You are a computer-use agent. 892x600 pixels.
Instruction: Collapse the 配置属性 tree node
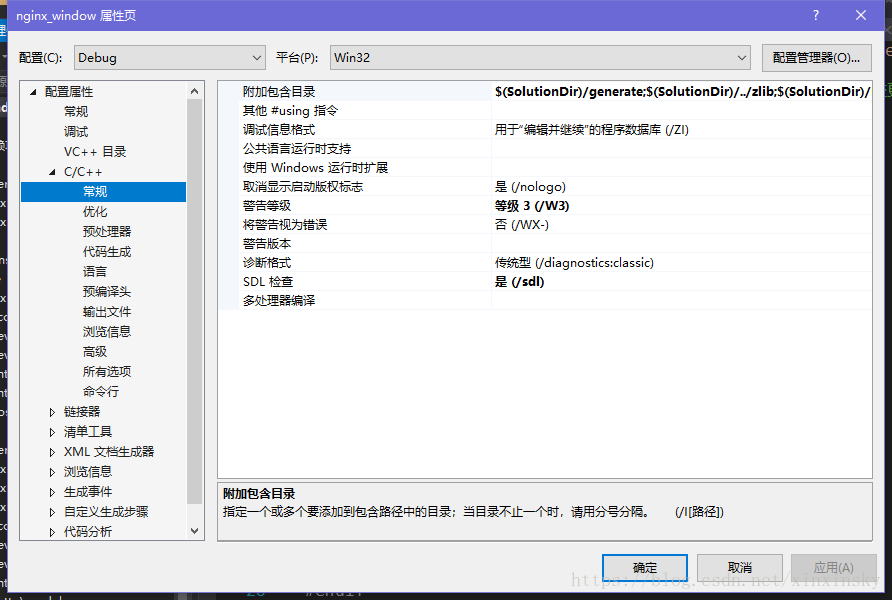[x=33, y=92]
